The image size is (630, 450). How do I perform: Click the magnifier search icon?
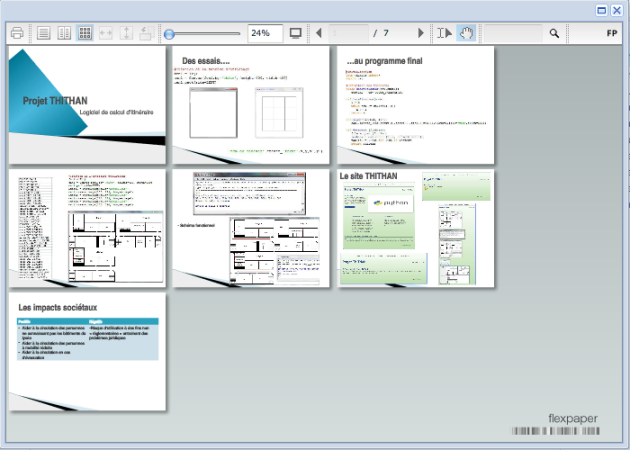(554, 33)
